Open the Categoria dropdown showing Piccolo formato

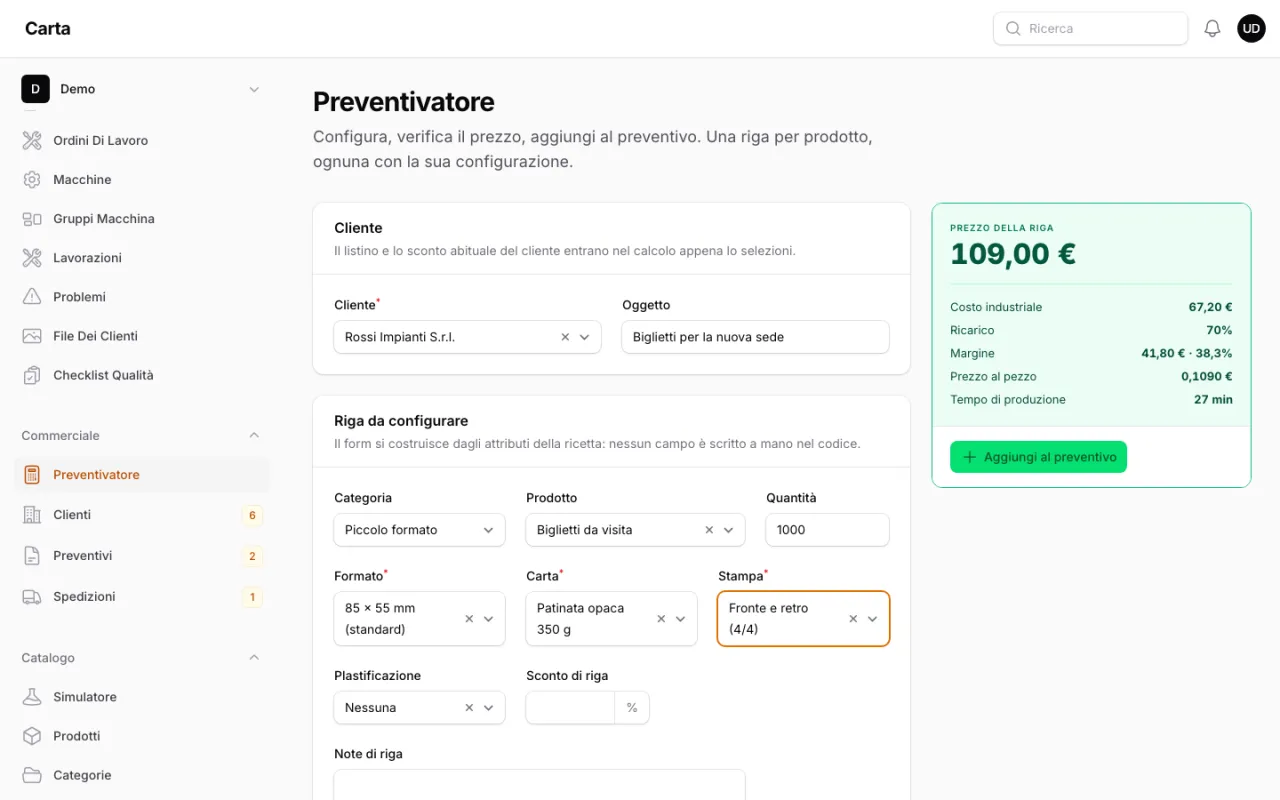pos(419,530)
